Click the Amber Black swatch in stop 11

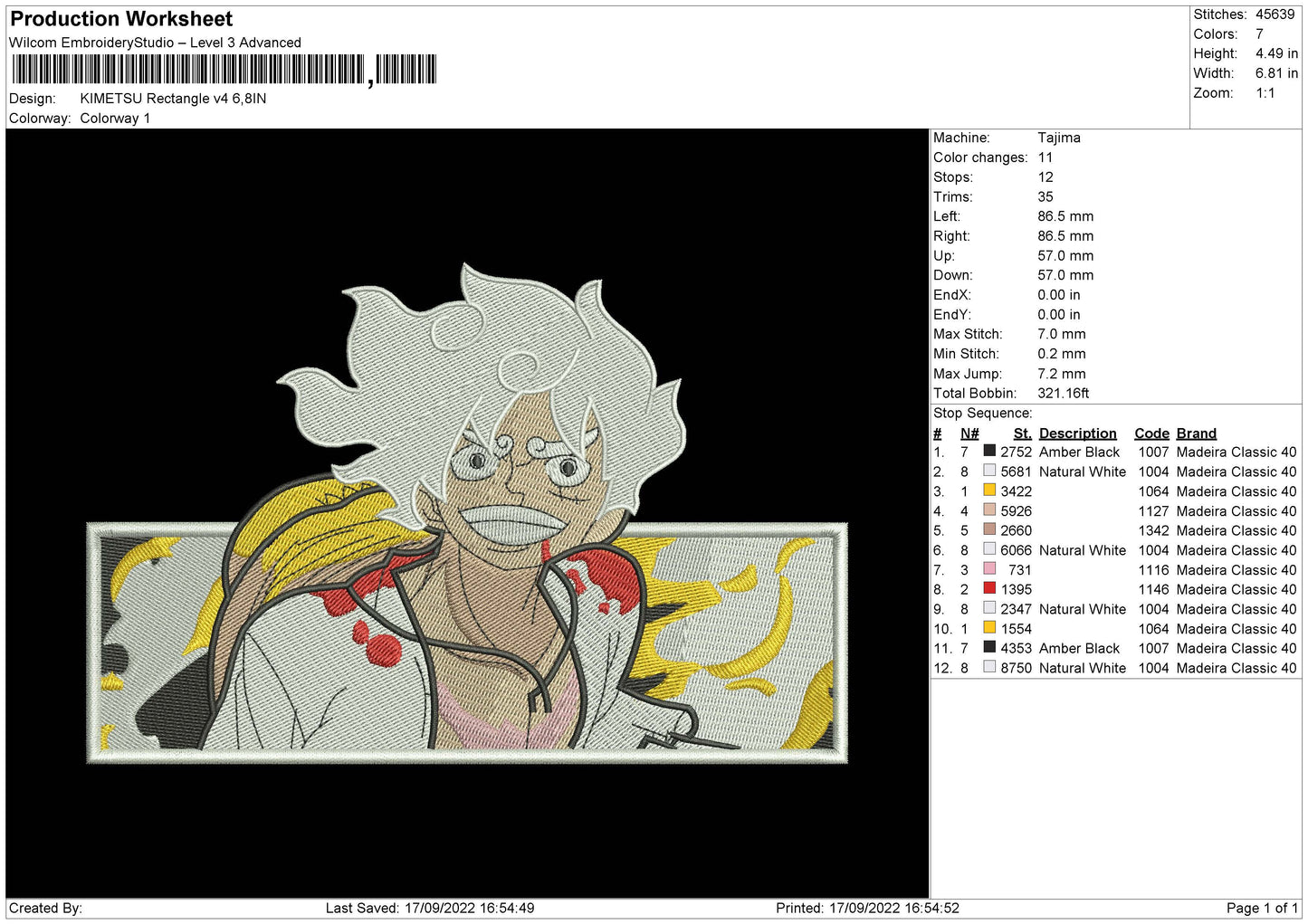(989, 648)
